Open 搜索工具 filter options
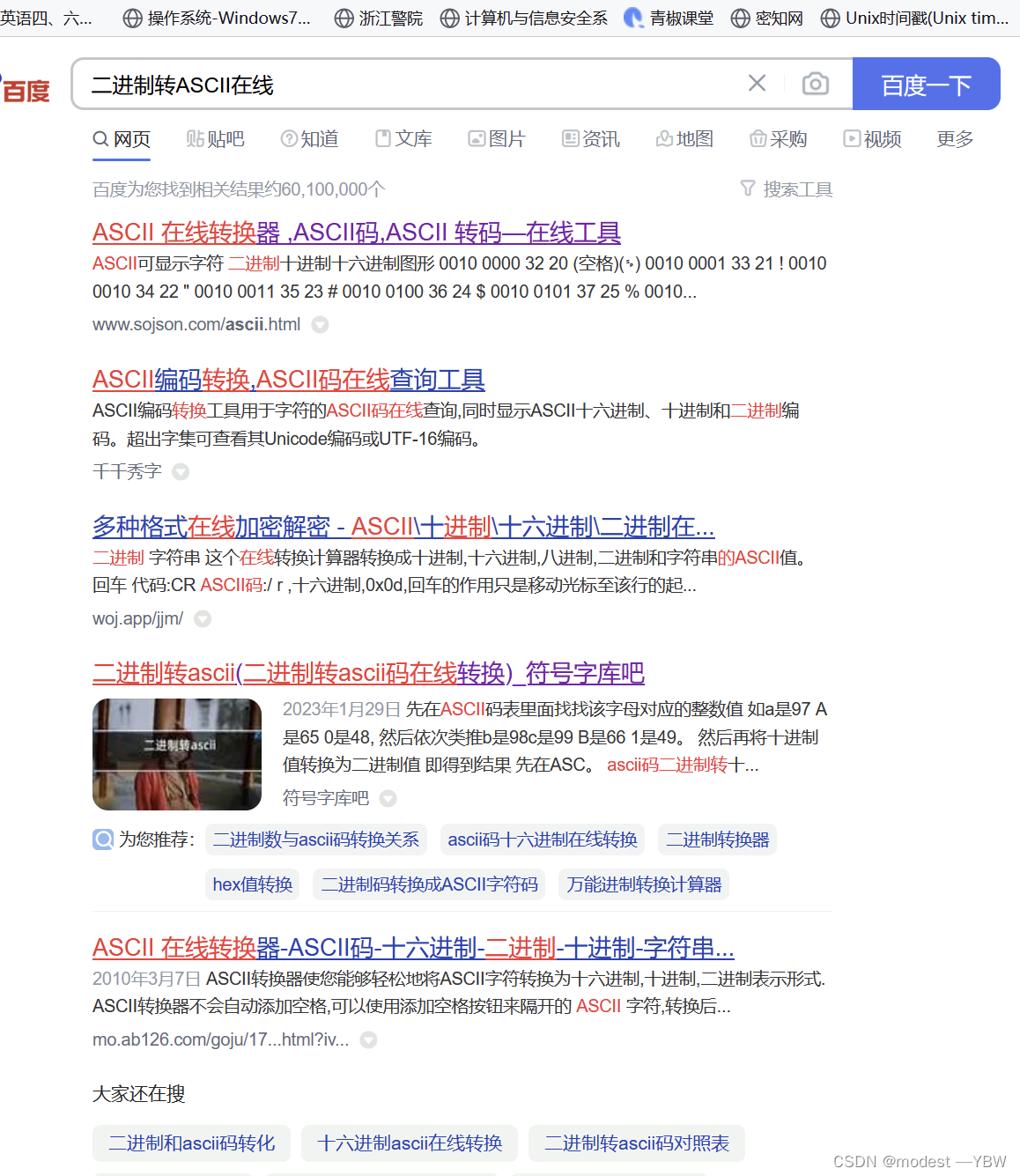 pyautogui.click(x=787, y=189)
